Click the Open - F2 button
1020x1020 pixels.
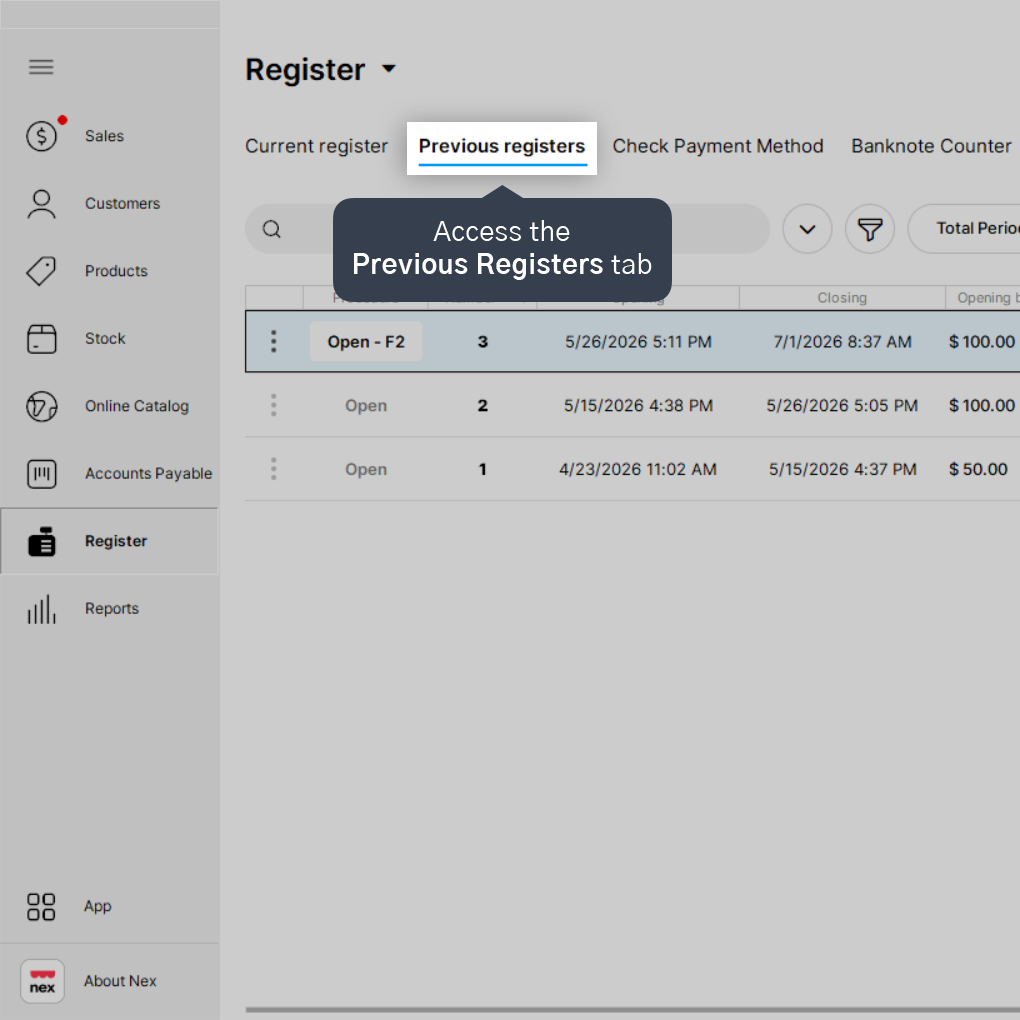pyautogui.click(x=366, y=342)
